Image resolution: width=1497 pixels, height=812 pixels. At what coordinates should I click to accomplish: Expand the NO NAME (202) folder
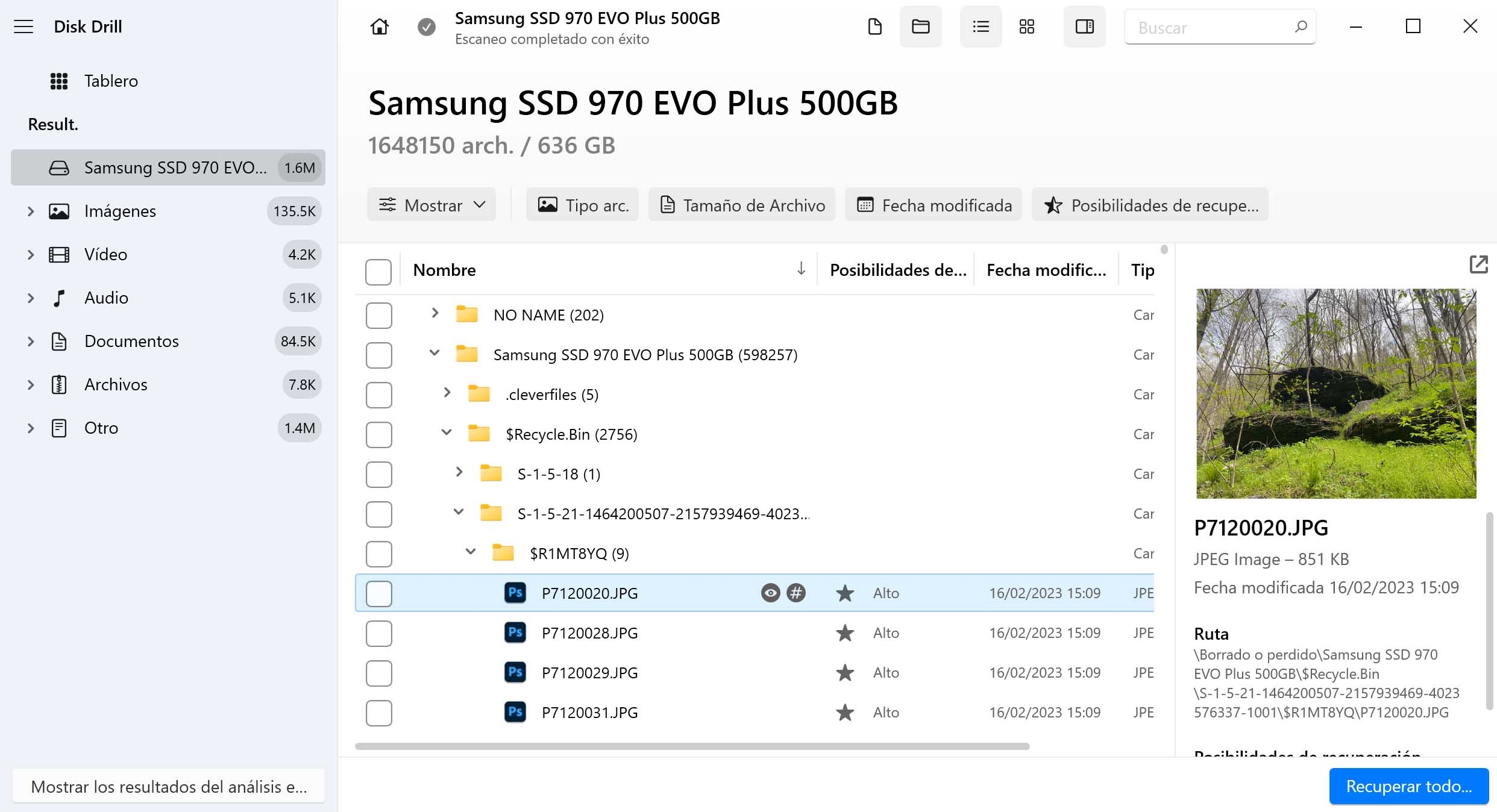pyautogui.click(x=435, y=313)
